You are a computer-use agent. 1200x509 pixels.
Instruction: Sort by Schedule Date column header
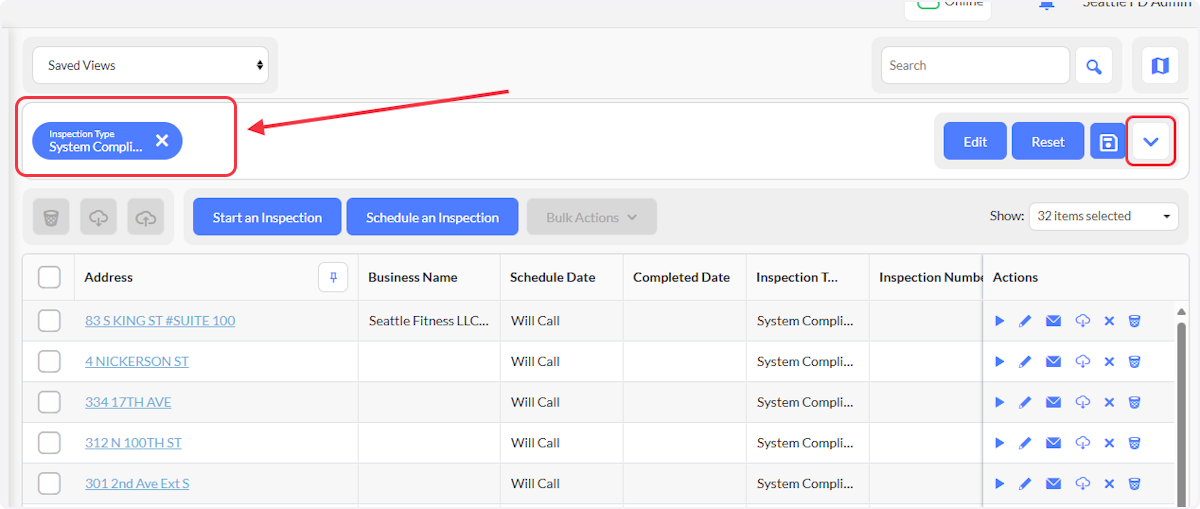[x=553, y=277]
